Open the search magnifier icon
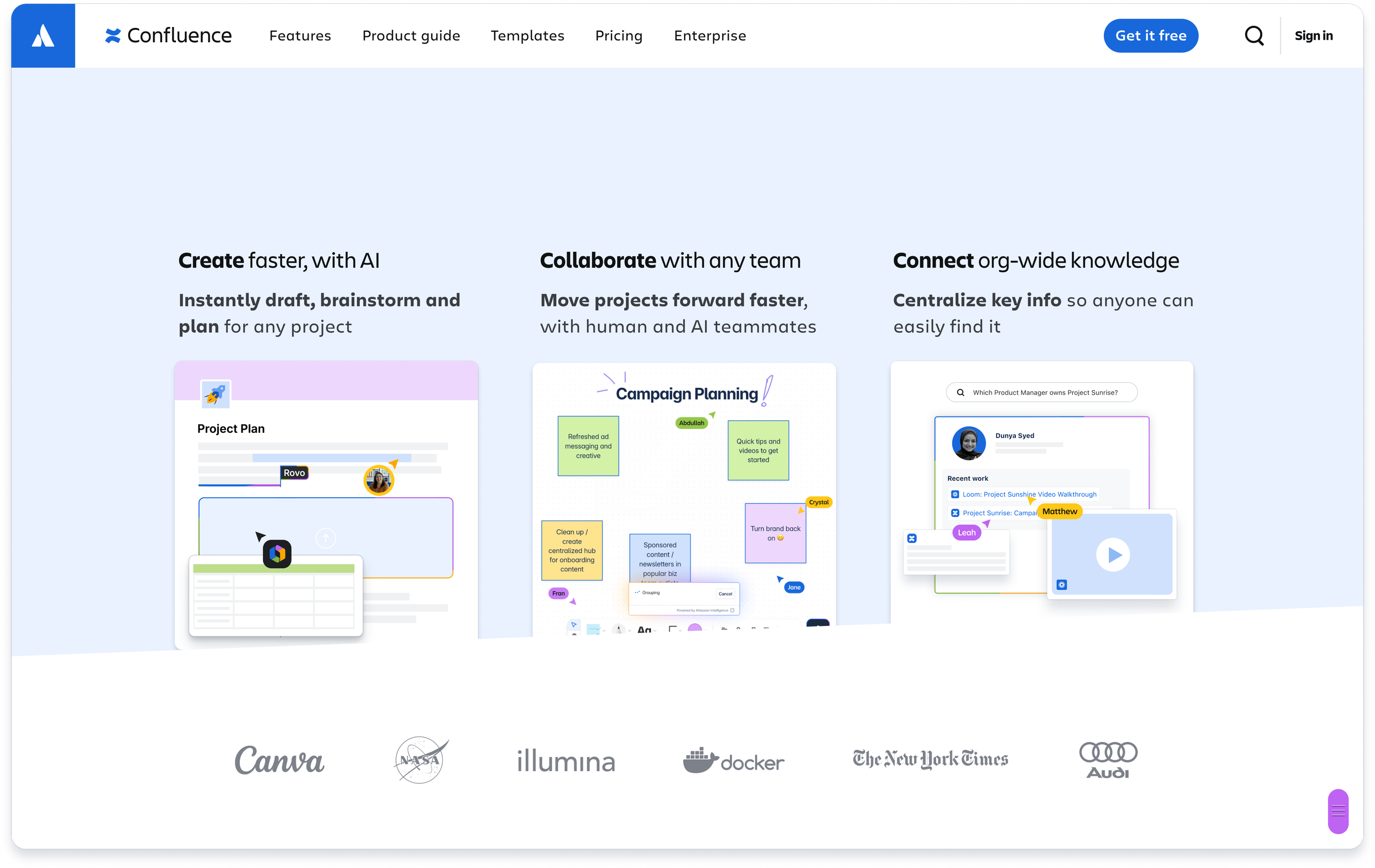Viewport: 1375px width, 868px height. click(x=1253, y=35)
